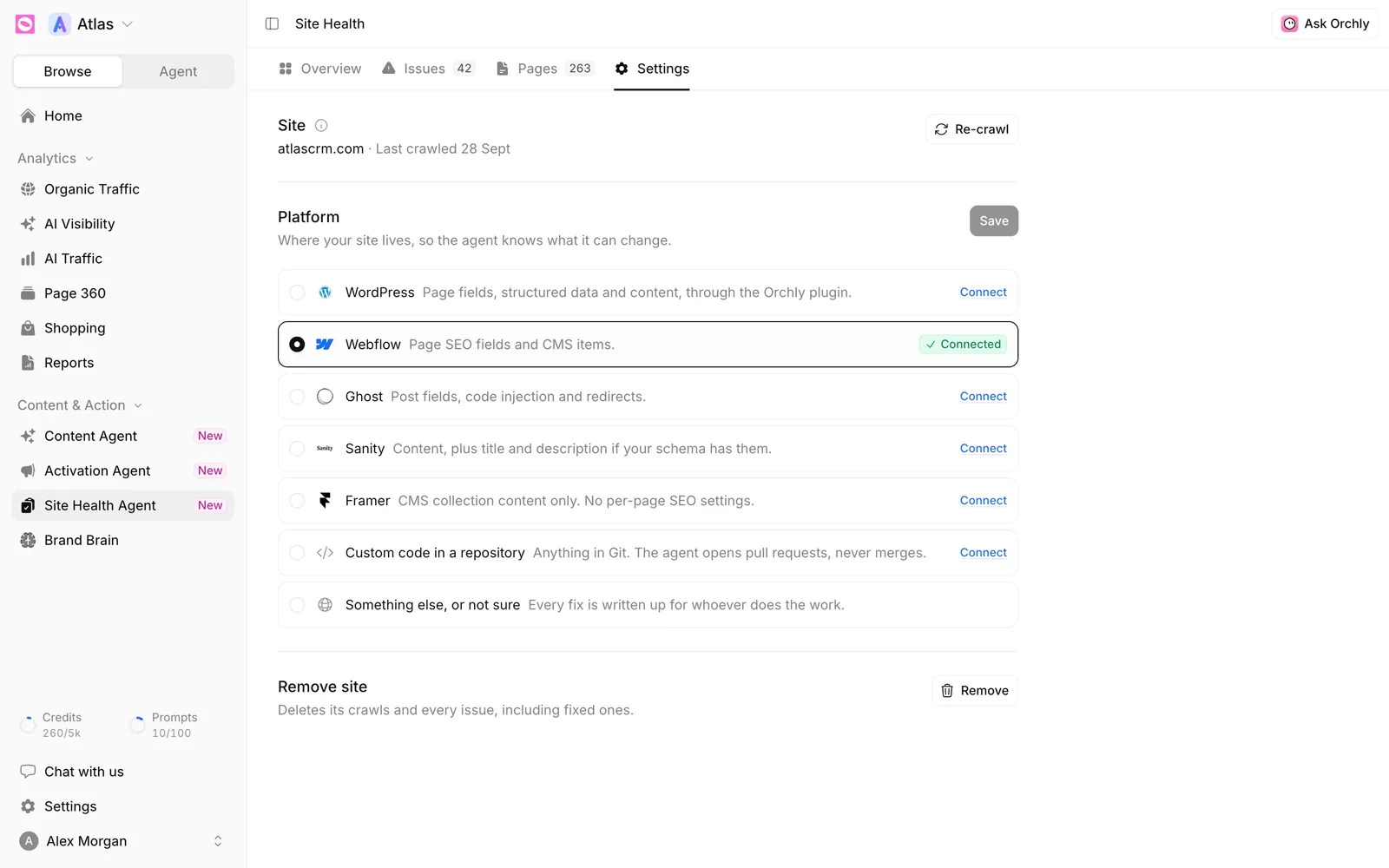The height and width of the screenshot is (868, 1389).
Task: Go to Activation Agent
Action: [123, 470]
